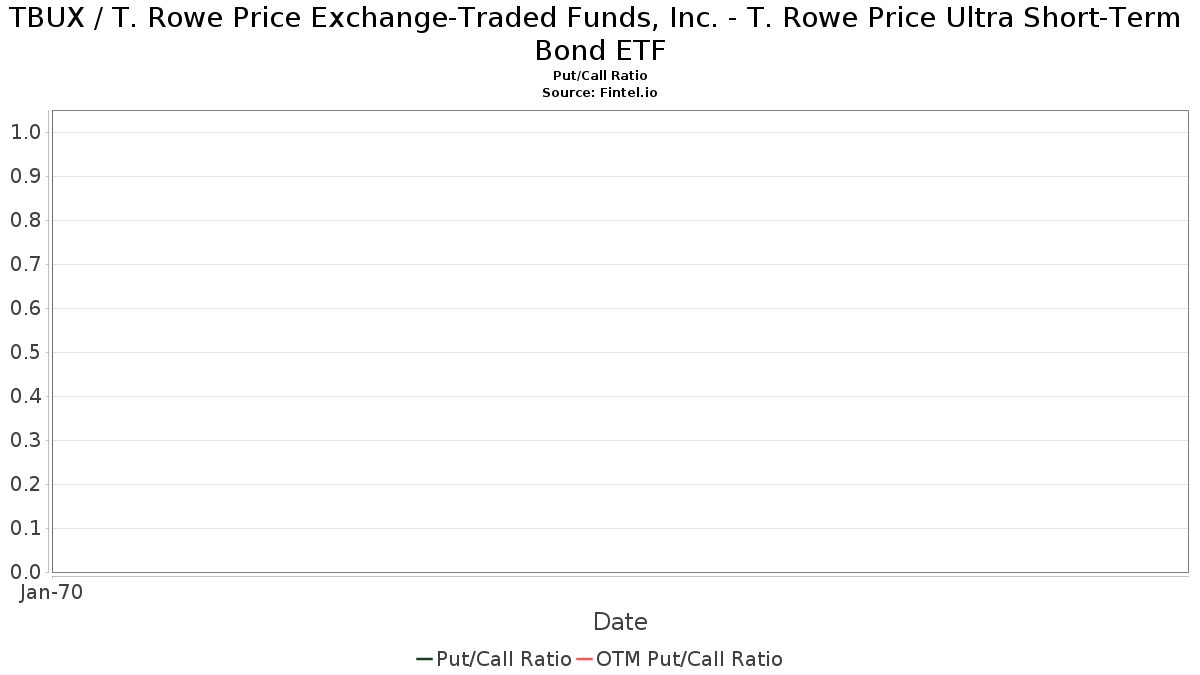Click the 0.9 y-axis tick label

25,176
